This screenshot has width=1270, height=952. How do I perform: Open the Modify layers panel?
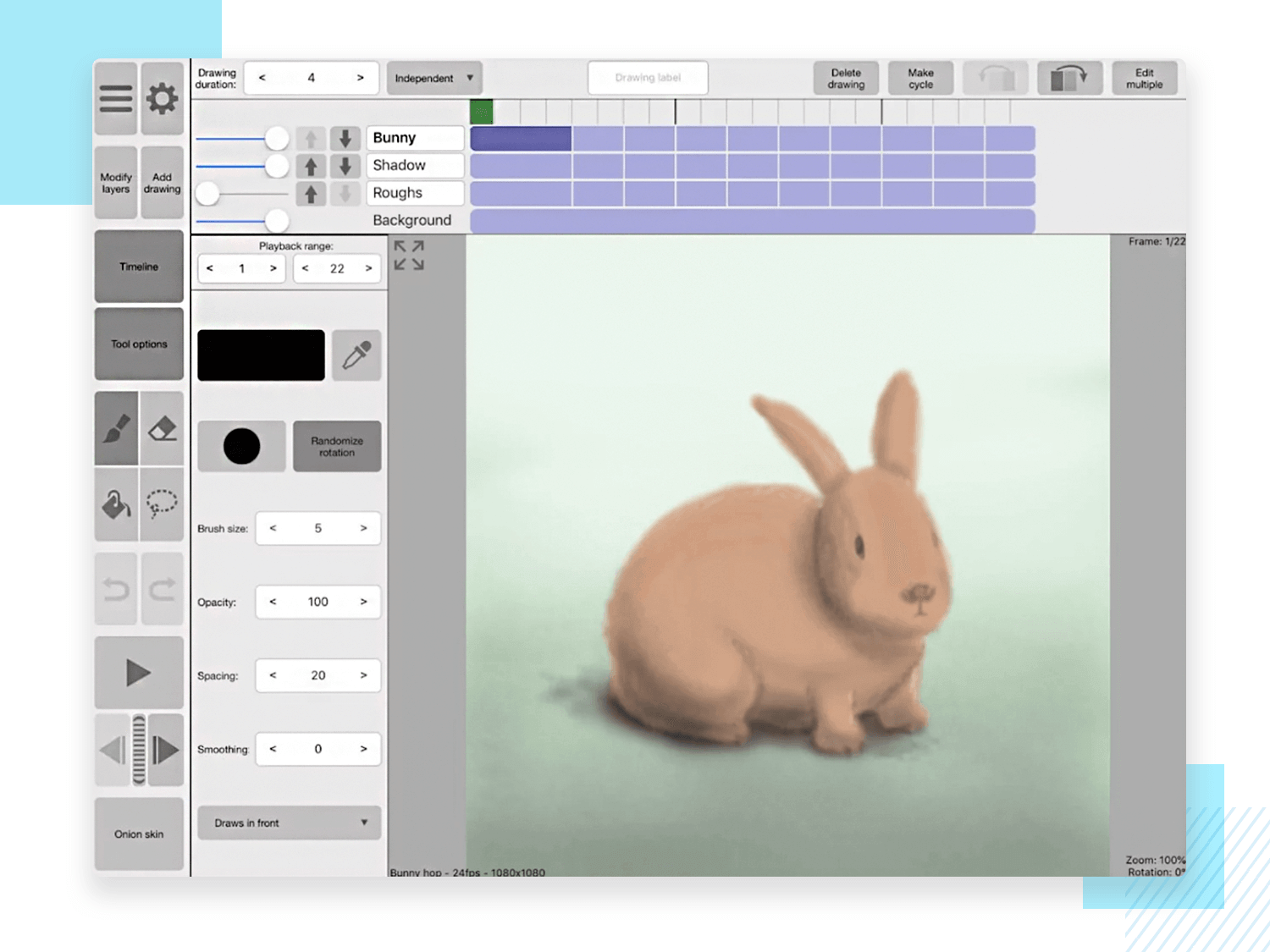point(116,183)
